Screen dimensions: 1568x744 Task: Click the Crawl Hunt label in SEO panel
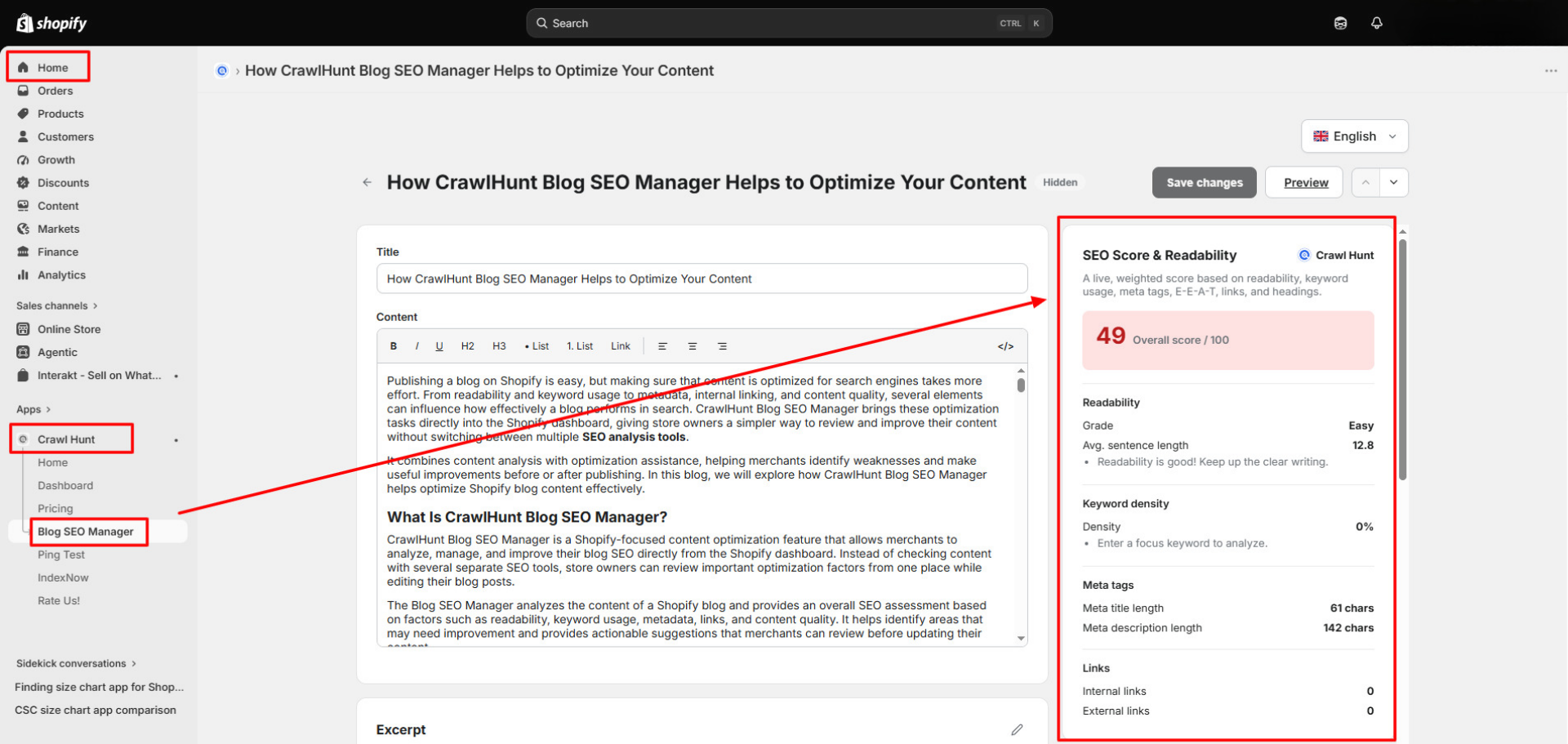pos(1344,255)
